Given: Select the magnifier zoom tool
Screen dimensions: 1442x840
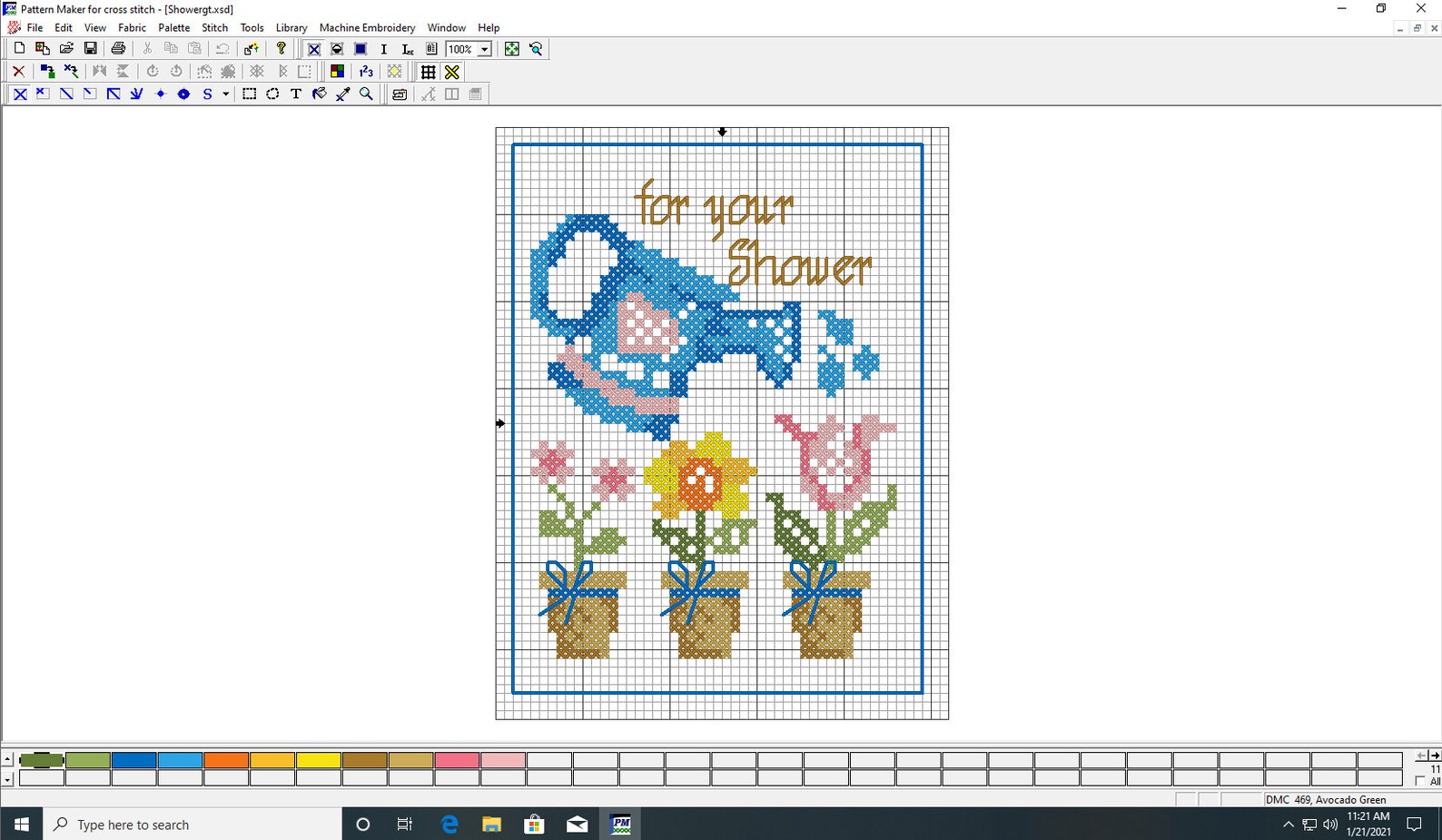Looking at the screenshot, I should pos(367,94).
